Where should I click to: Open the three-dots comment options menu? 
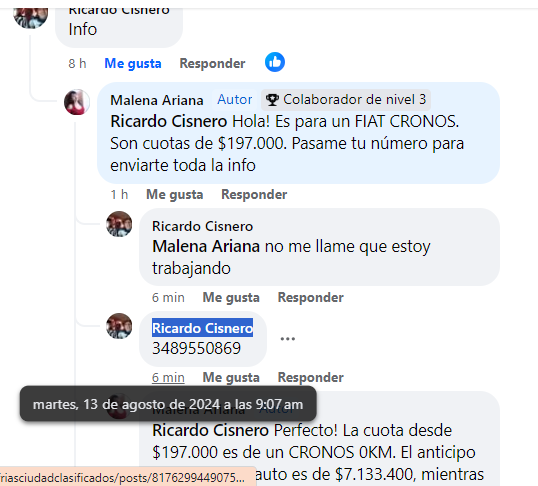(x=288, y=339)
